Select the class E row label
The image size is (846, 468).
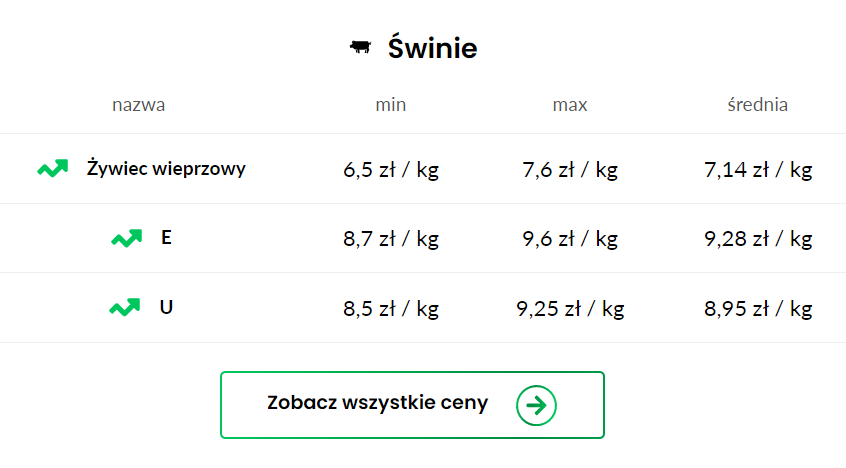(x=166, y=238)
